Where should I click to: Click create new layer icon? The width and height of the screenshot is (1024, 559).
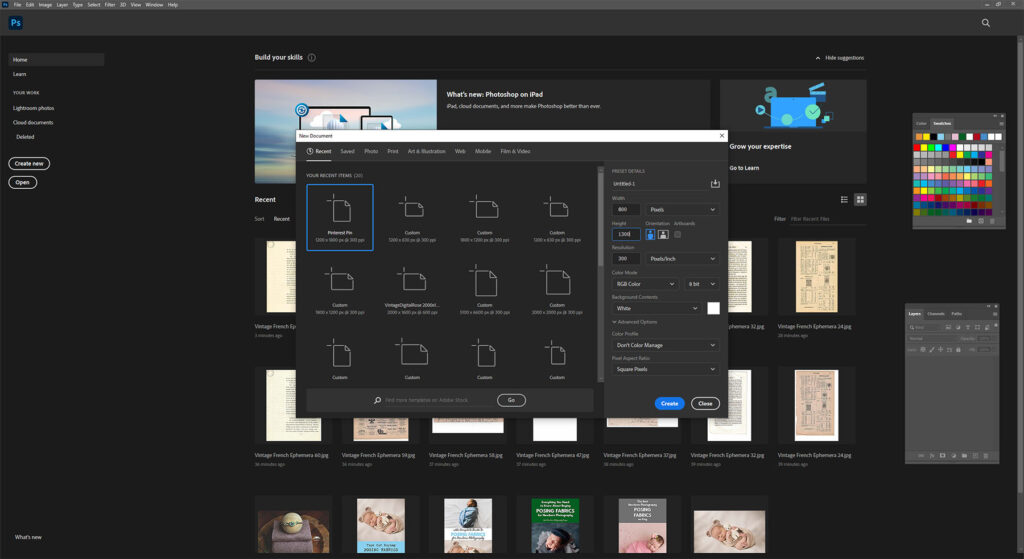[x=975, y=456]
